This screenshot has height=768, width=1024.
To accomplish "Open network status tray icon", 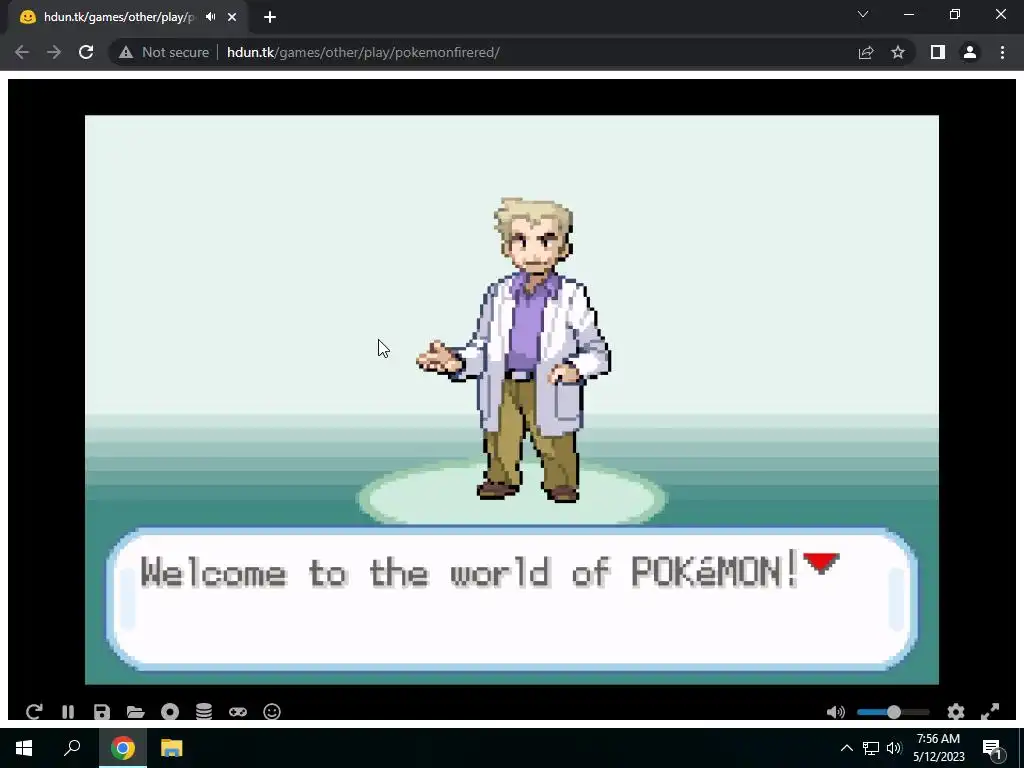I will point(871,748).
